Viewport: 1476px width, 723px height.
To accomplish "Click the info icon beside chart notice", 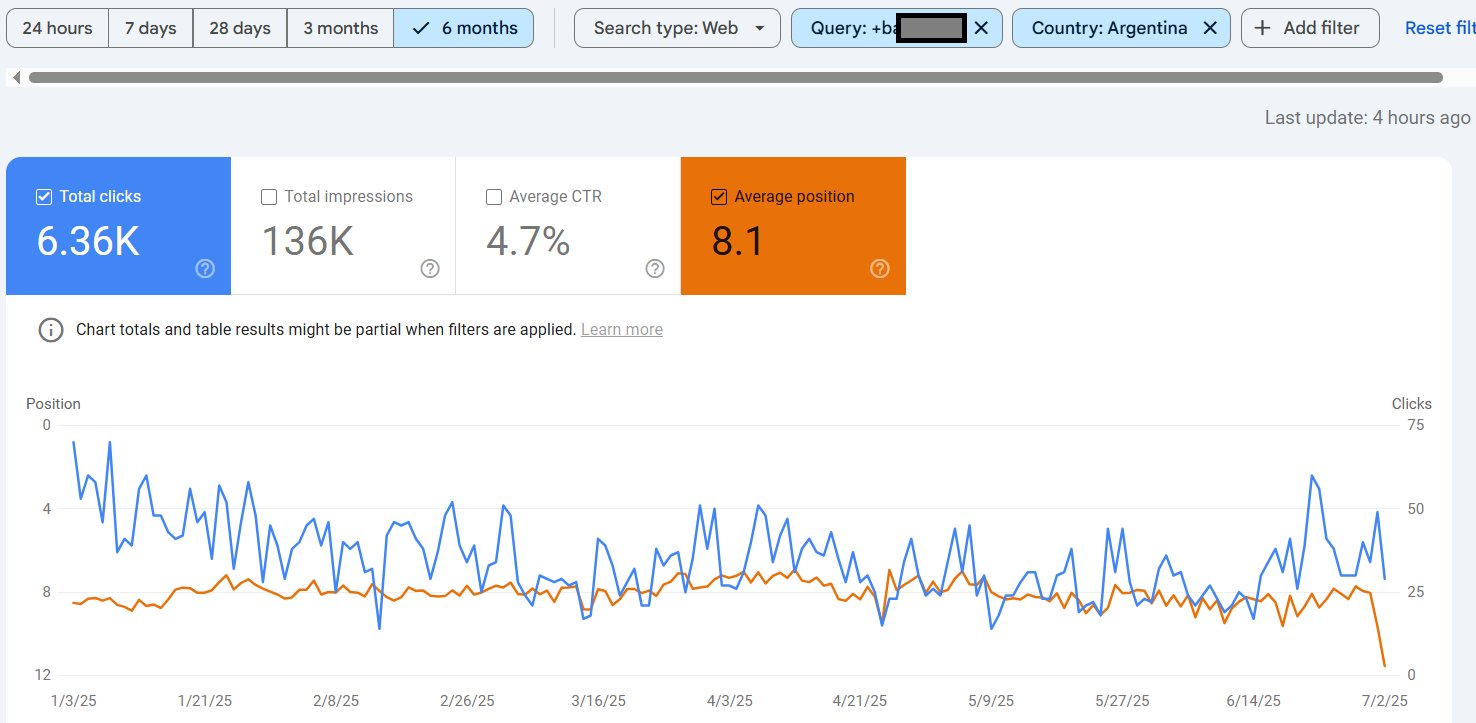I will pos(51,330).
